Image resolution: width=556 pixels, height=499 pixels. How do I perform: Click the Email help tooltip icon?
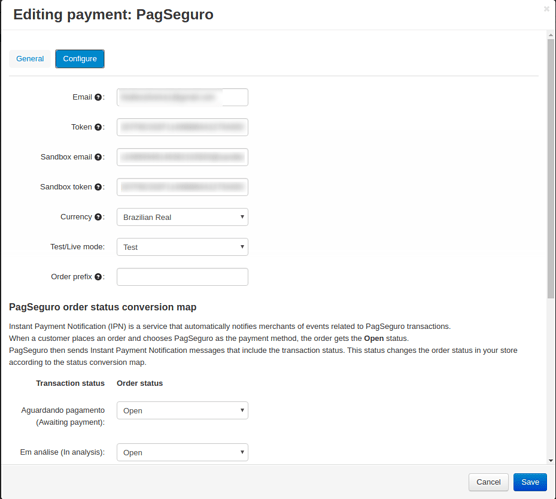tap(98, 97)
